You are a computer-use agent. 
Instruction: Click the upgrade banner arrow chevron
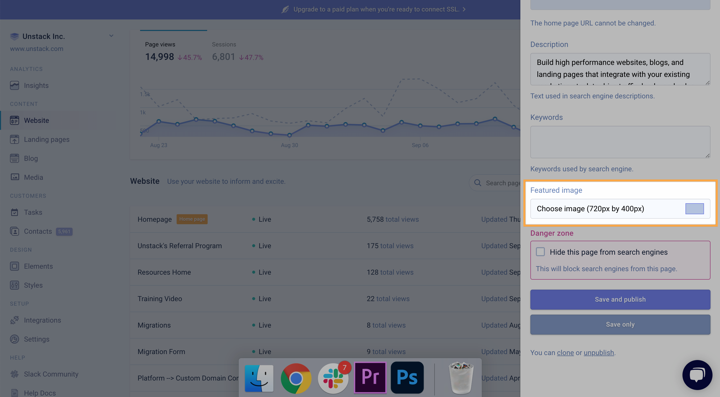point(464,9)
